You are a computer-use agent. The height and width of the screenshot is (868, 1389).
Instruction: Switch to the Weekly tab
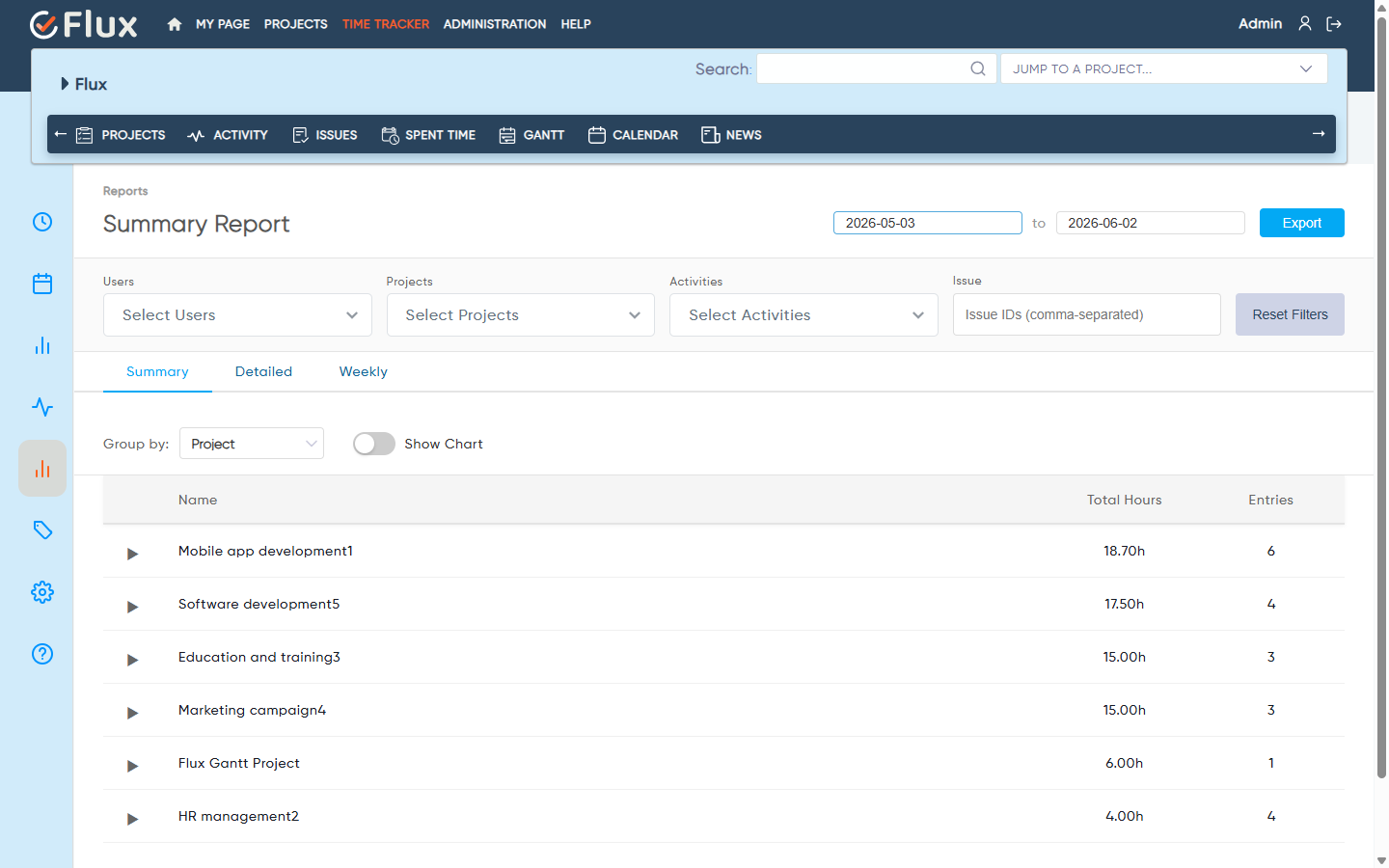pyautogui.click(x=364, y=372)
